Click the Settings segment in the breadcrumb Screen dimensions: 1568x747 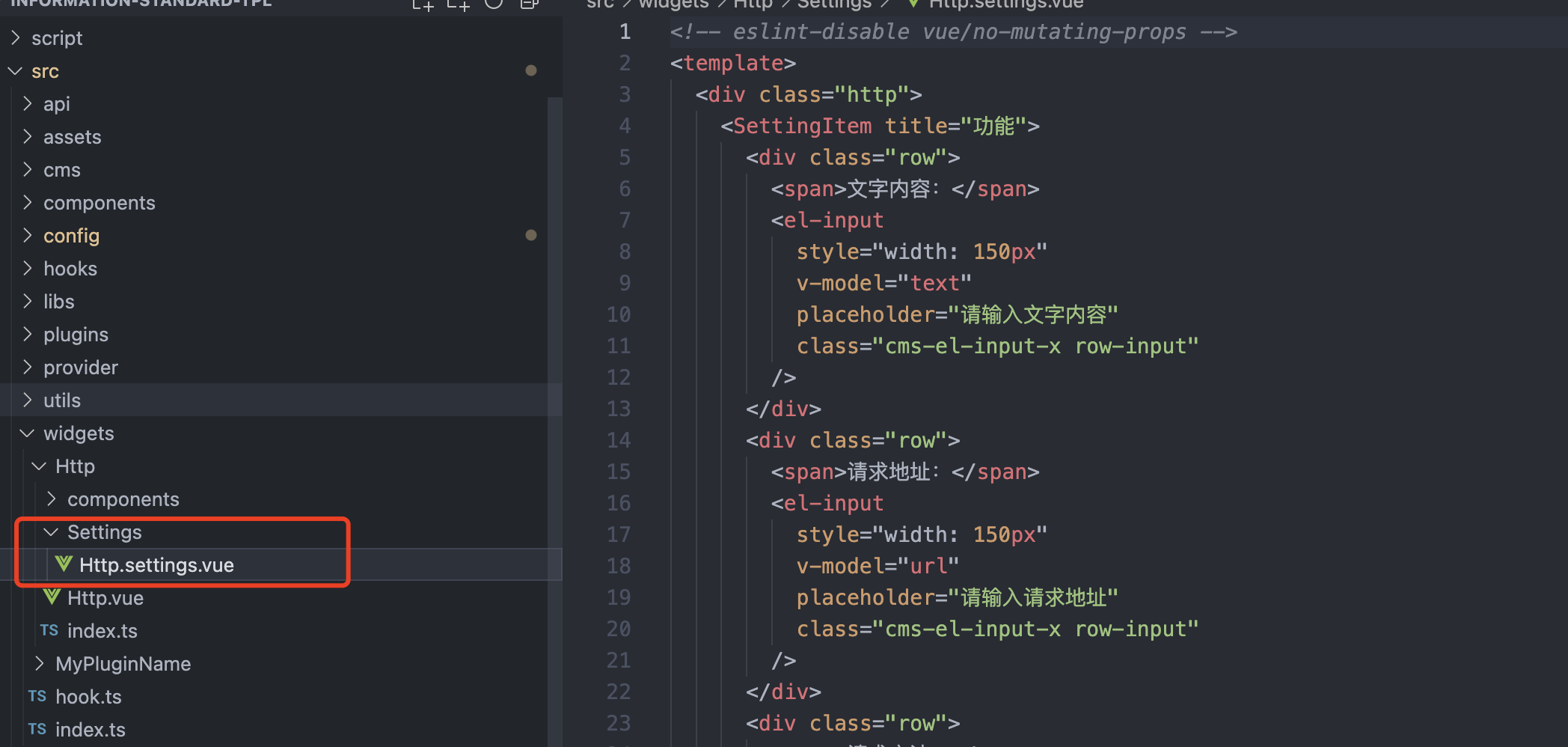[833, 4]
